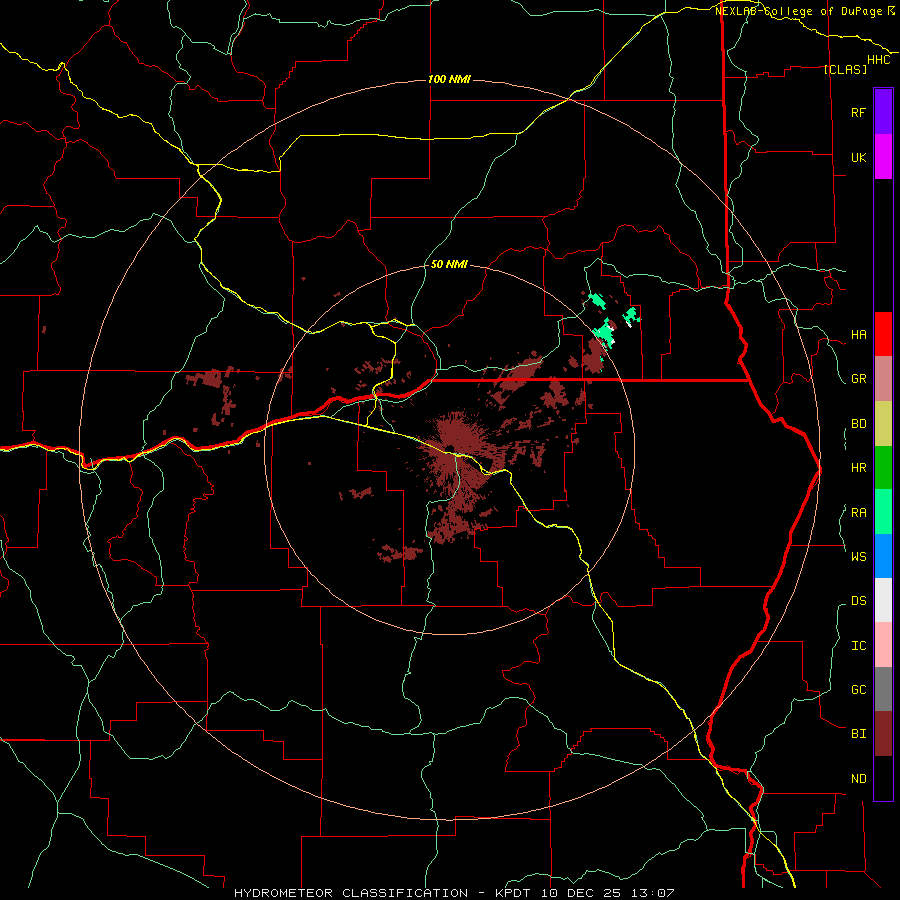Pick the mint green RA legend swatch

pyautogui.click(x=883, y=512)
